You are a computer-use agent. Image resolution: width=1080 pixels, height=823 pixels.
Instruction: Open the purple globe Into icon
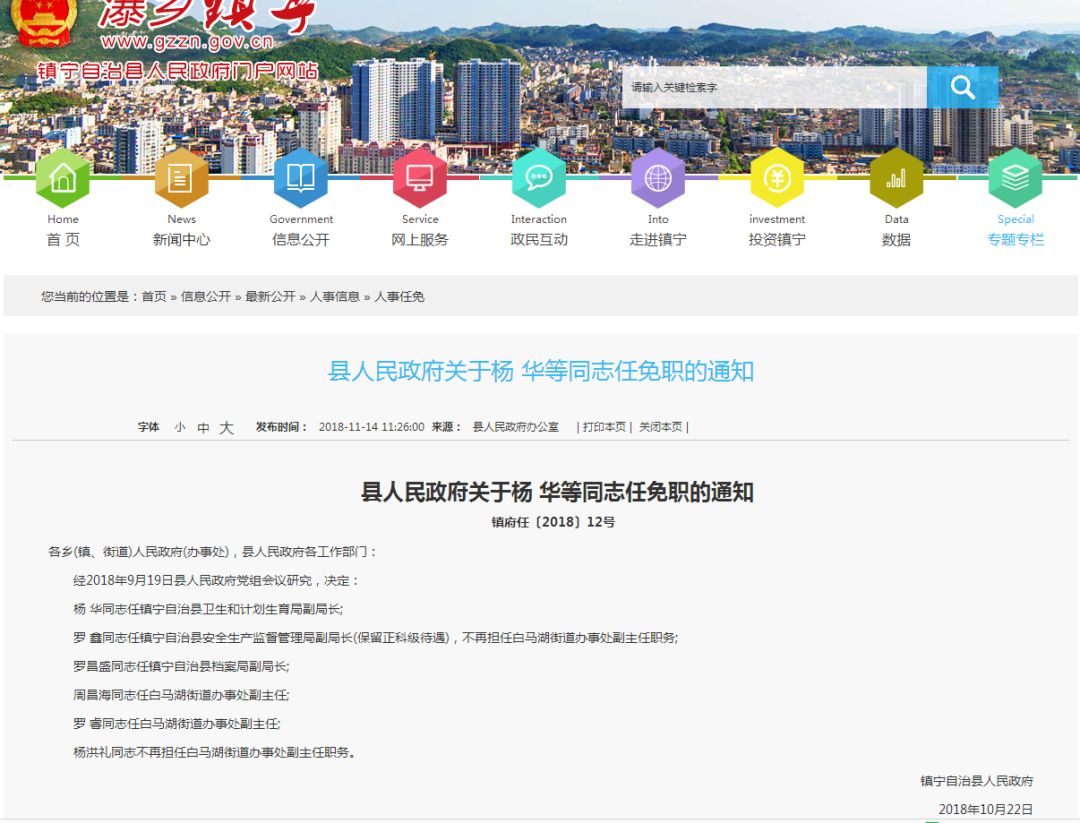click(x=658, y=178)
